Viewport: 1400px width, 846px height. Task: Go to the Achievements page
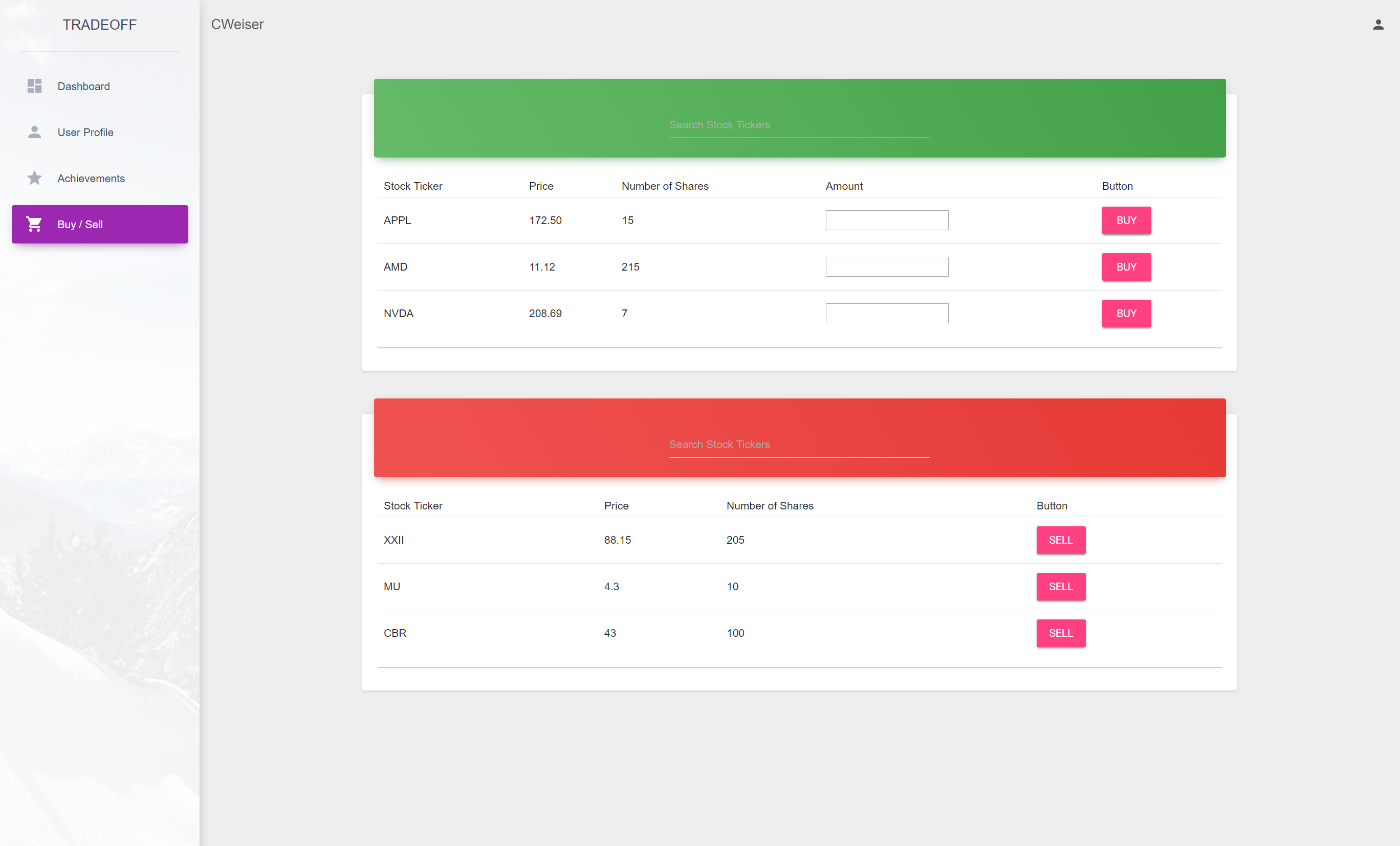click(91, 179)
